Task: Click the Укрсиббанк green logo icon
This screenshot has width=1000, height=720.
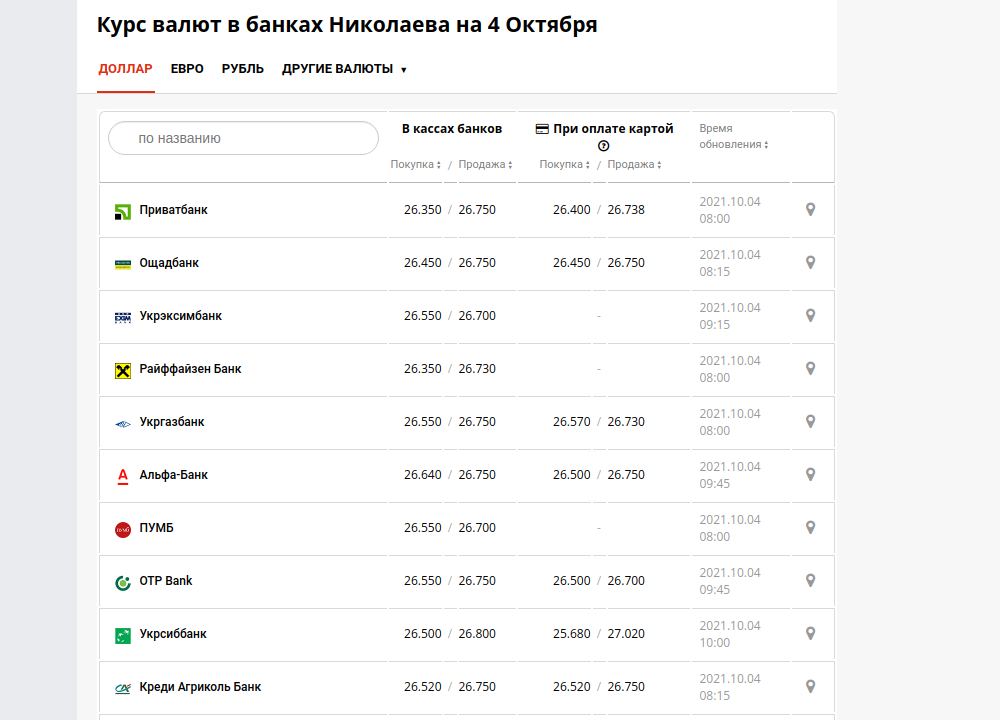Action: click(x=123, y=635)
